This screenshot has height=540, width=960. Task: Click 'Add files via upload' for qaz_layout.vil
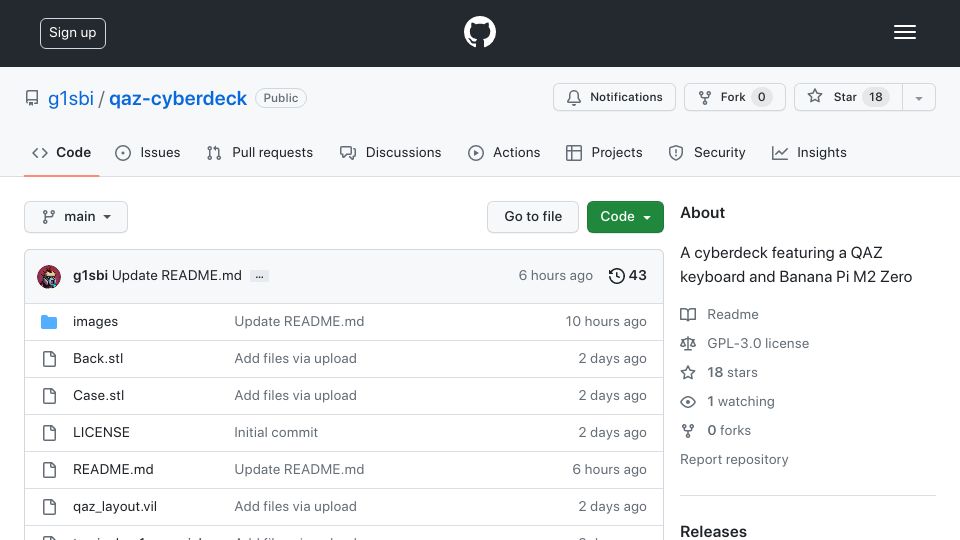point(295,506)
